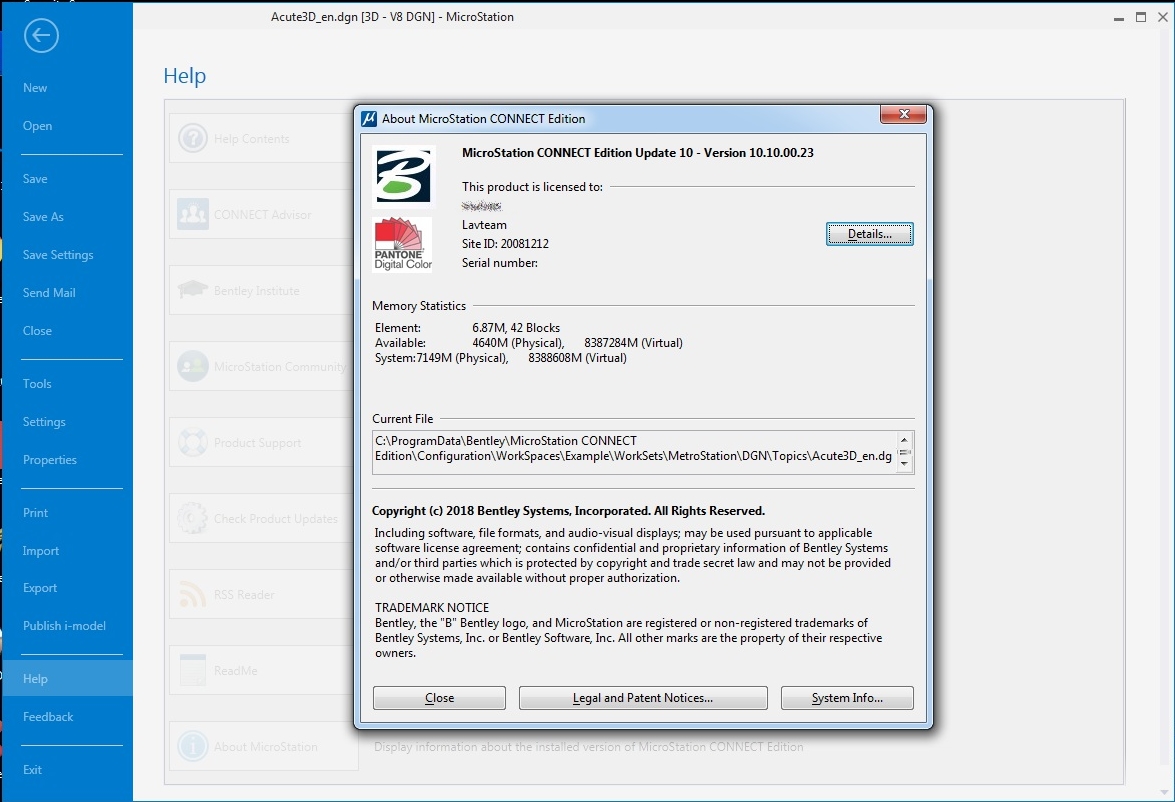Screen dimensions: 1175x802
Task: Click the 'Memory Statistics' heading
Action: click(x=419, y=306)
